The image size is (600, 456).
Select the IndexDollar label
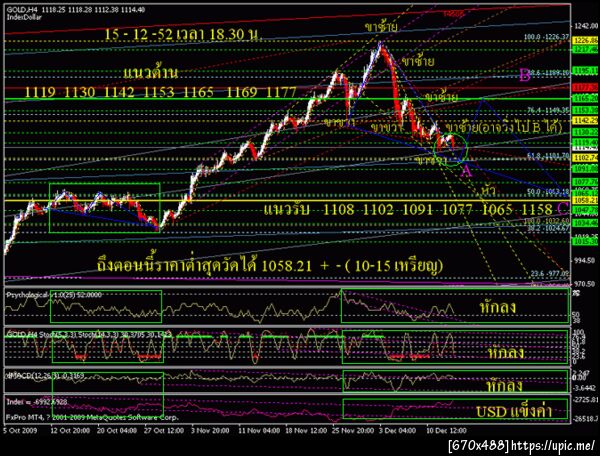(24, 17)
